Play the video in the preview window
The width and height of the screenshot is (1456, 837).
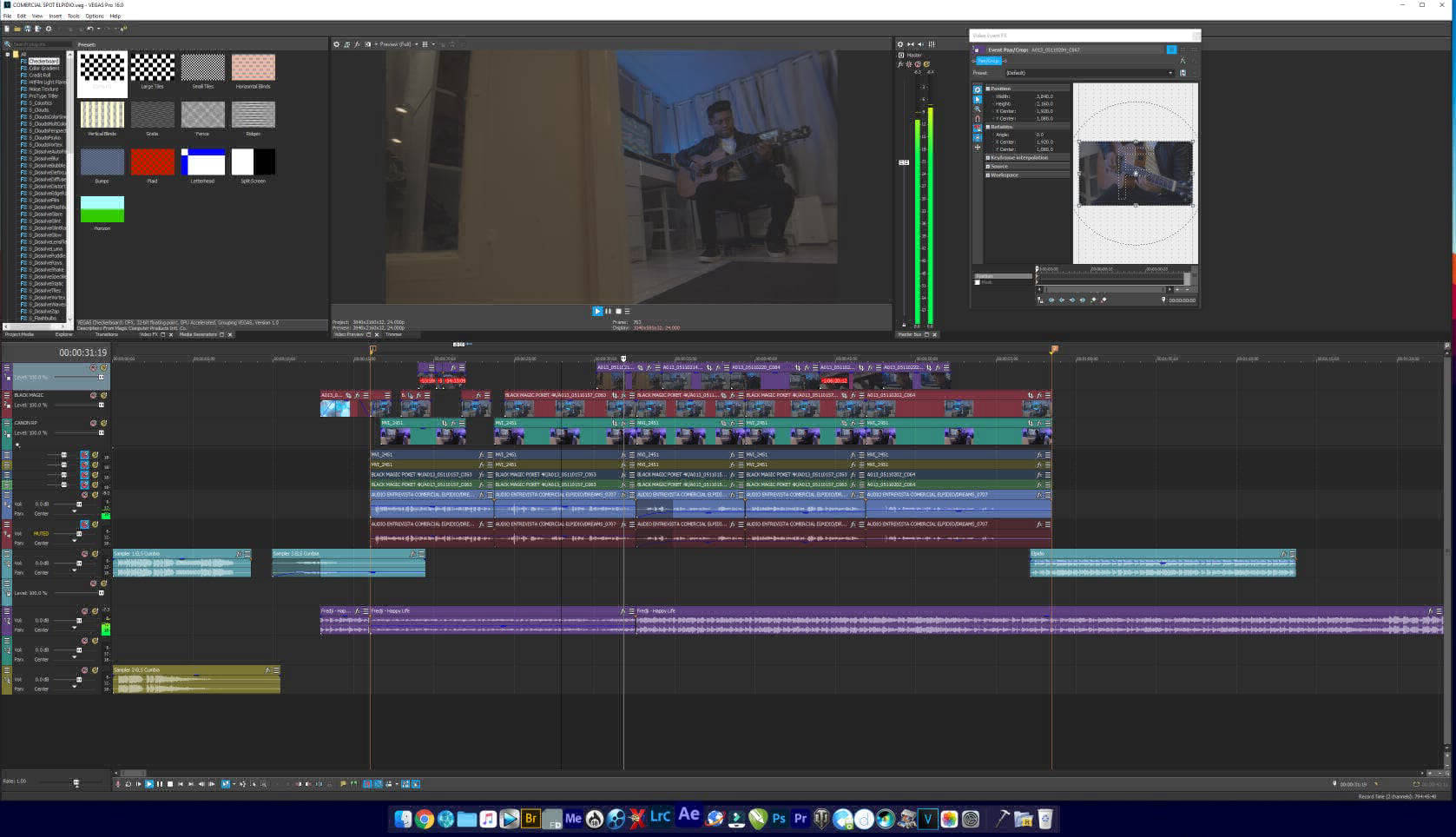[x=597, y=311]
